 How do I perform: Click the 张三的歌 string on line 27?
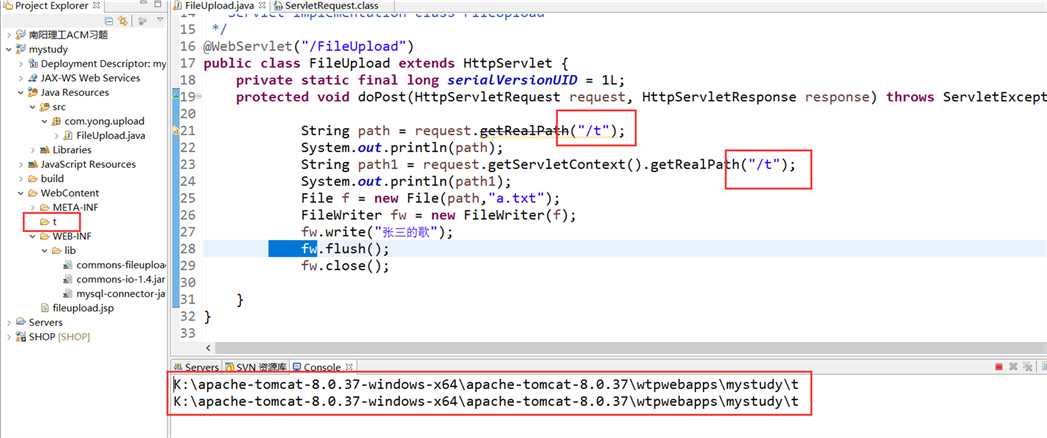tap(405, 232)
